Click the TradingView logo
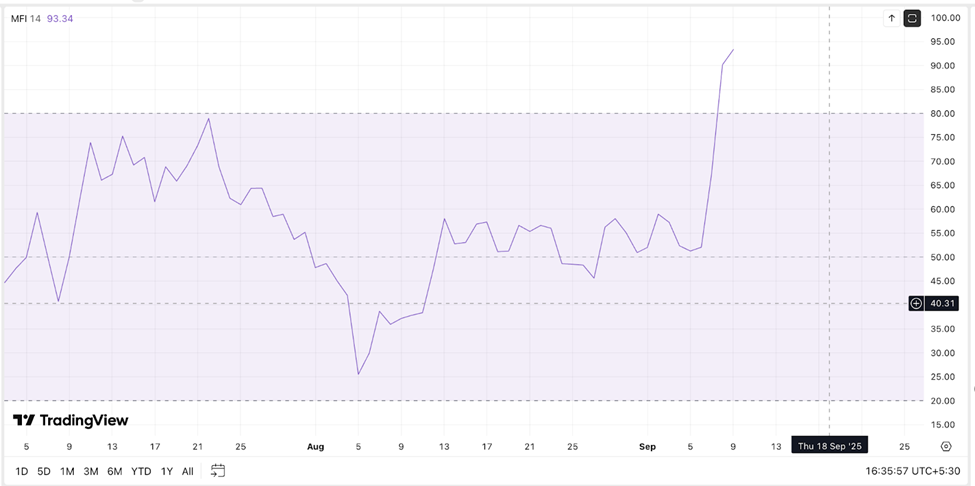Screen dimensions: 975x486 point(70,421)
